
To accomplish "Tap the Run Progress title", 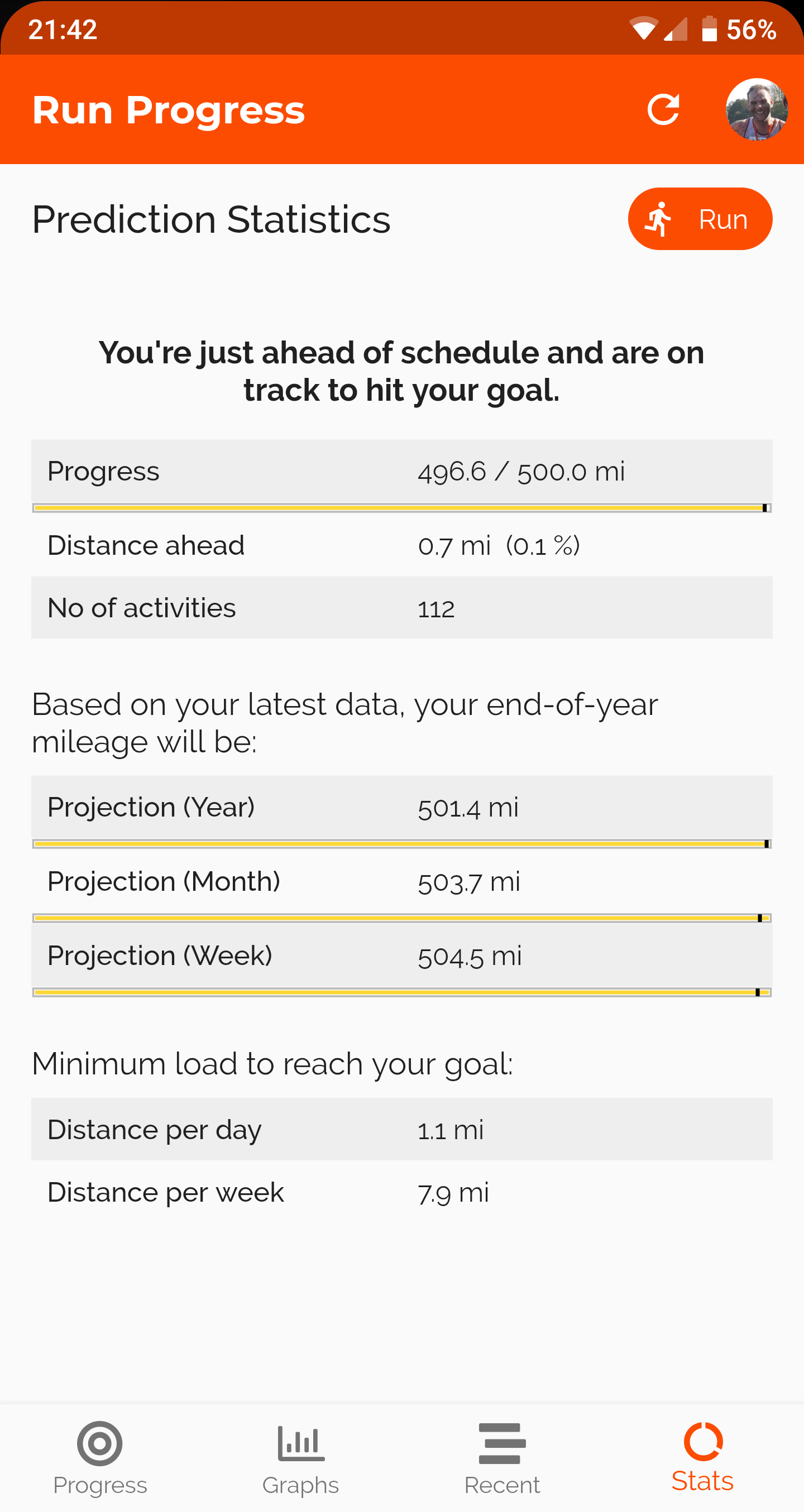I will 169,110.
